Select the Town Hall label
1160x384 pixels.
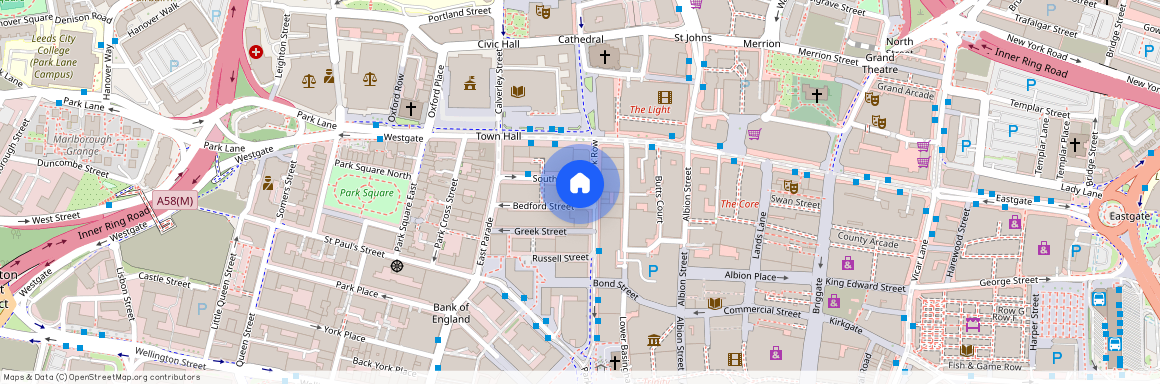click(x=499, y=137)
